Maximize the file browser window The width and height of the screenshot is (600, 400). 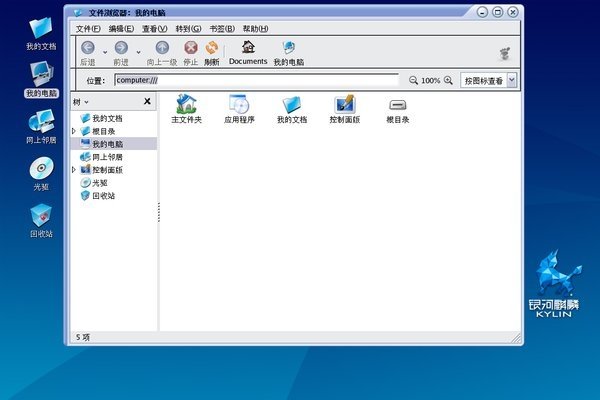coord(497,12)
